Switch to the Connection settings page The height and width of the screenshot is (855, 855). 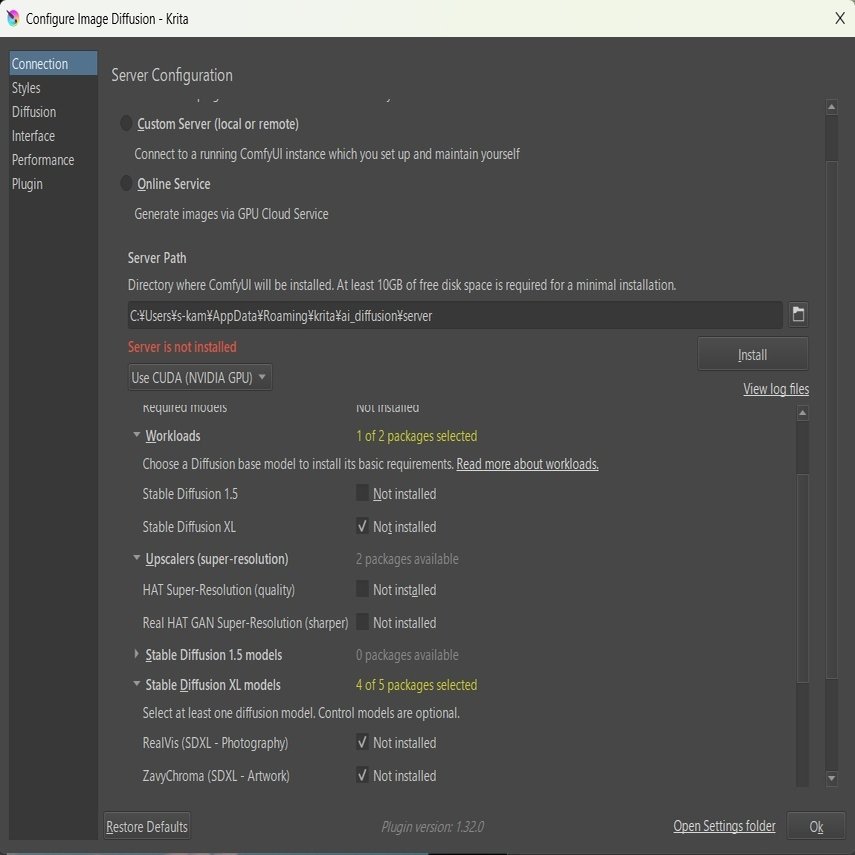tap(53, 63)
